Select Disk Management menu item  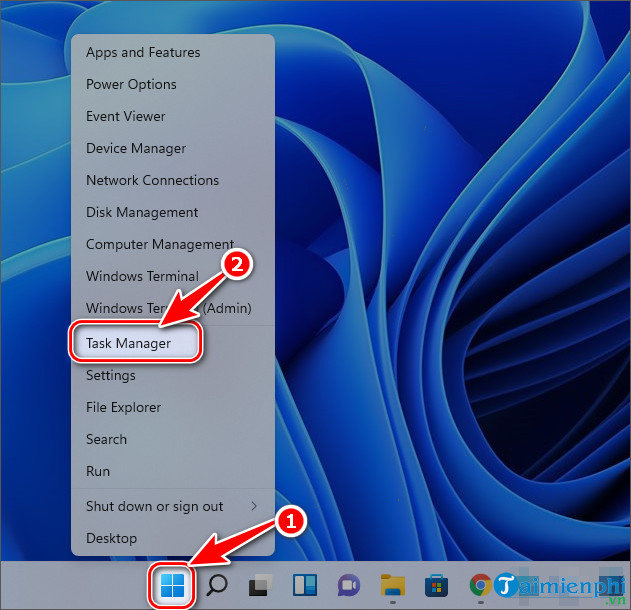[x=173, y=212]
